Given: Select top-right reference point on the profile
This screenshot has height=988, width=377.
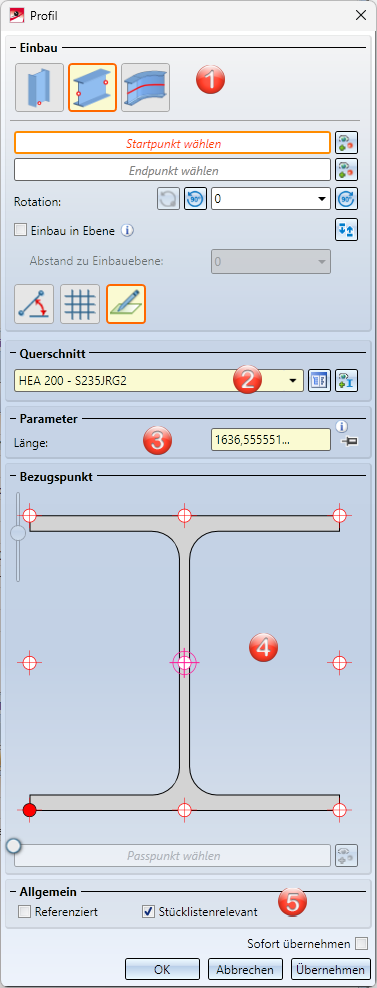Looking at the screenshot, I should click(x=339, y=515).
